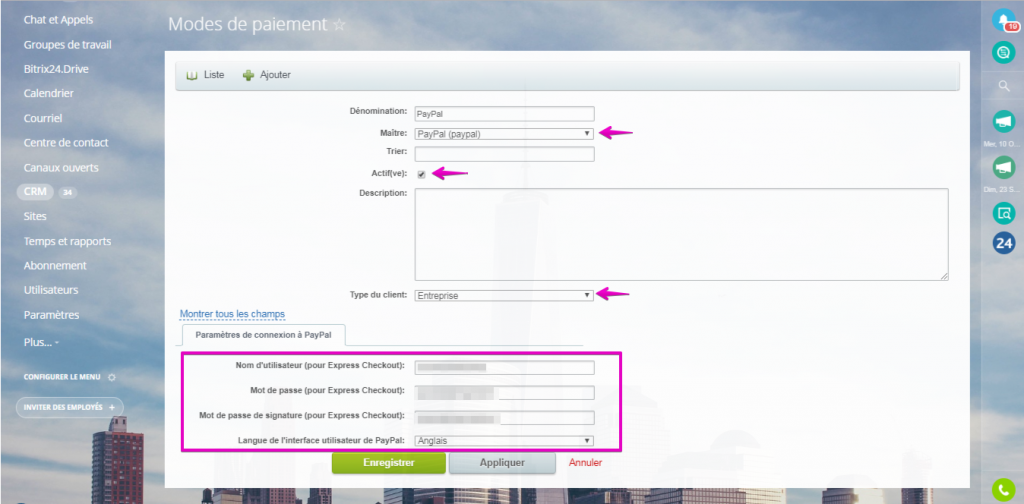Click the Ajouter toolbar label
The image size is (1024, 504).
276,75
